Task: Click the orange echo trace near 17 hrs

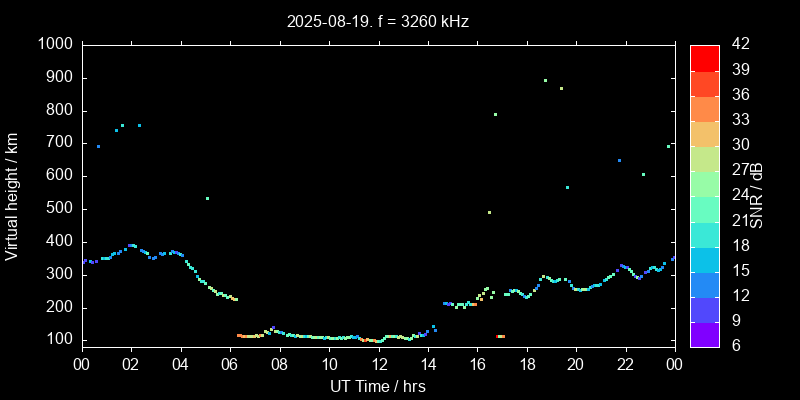Action: point(500,336)
